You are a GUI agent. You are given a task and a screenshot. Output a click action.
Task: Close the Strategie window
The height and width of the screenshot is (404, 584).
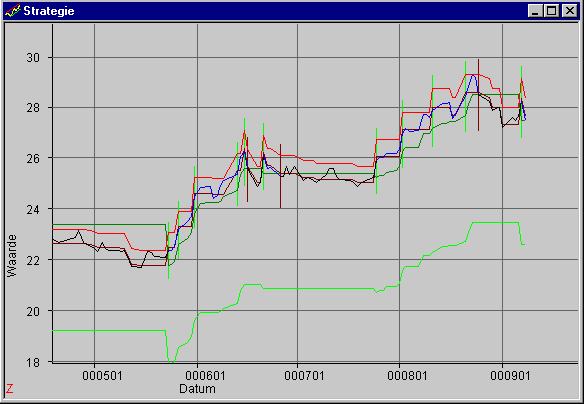click(x=570, y=11)
